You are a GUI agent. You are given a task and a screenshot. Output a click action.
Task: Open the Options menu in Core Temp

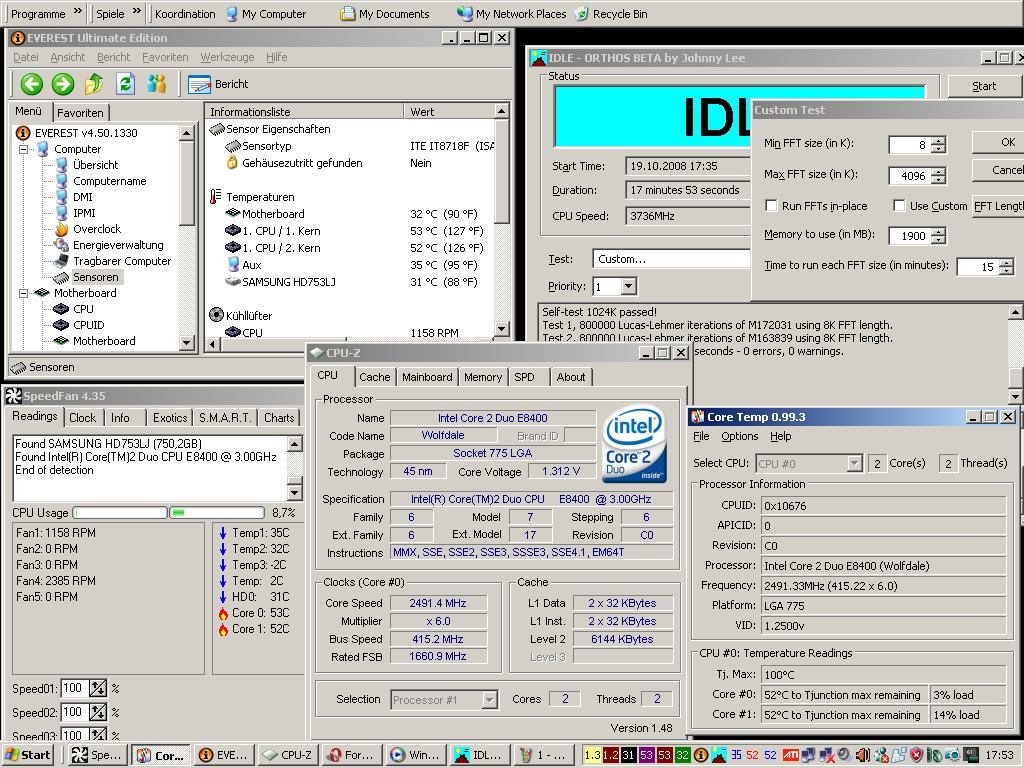point(739,436)
